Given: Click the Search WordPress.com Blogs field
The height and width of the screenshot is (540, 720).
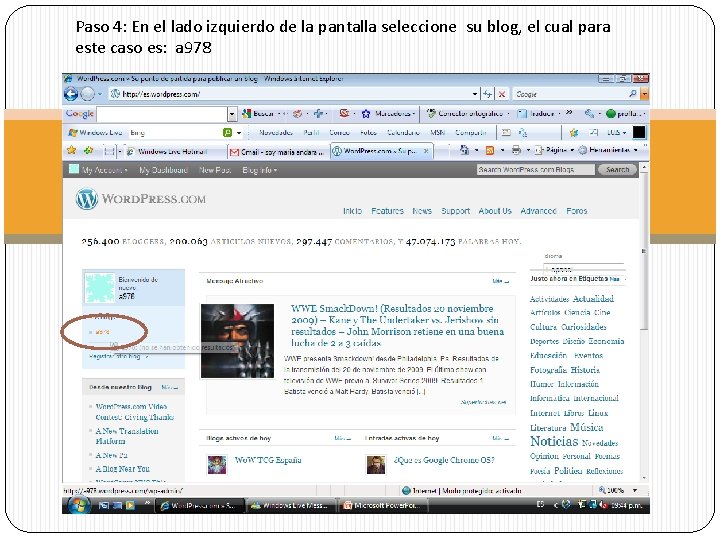Looking at the screenshot, I should click(x=535, y=170).
